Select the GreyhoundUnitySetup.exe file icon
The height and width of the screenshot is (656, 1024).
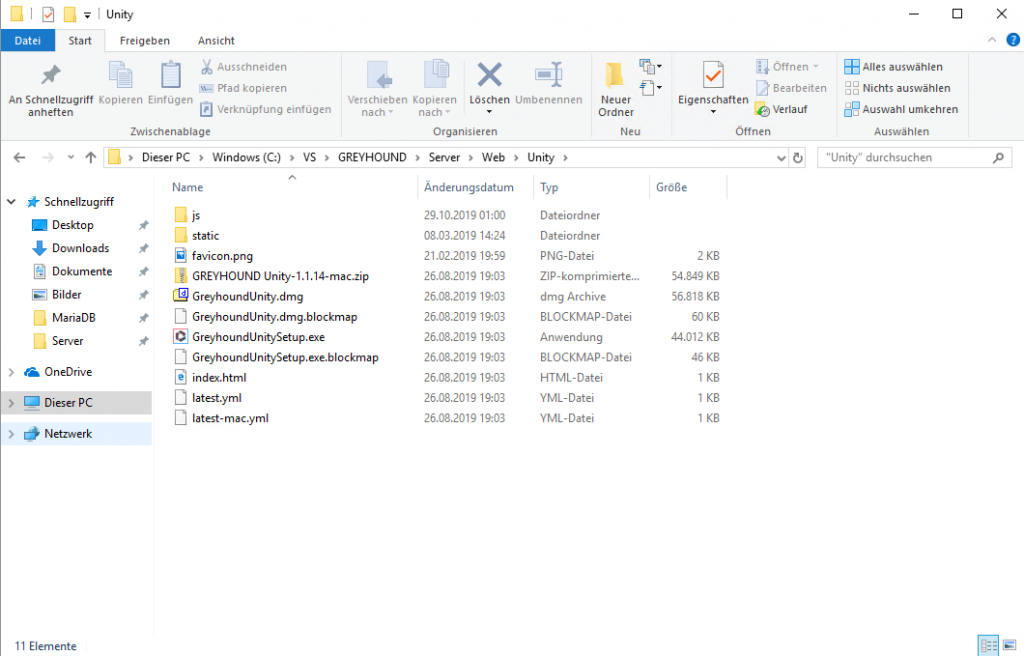[x=181, y=337]
